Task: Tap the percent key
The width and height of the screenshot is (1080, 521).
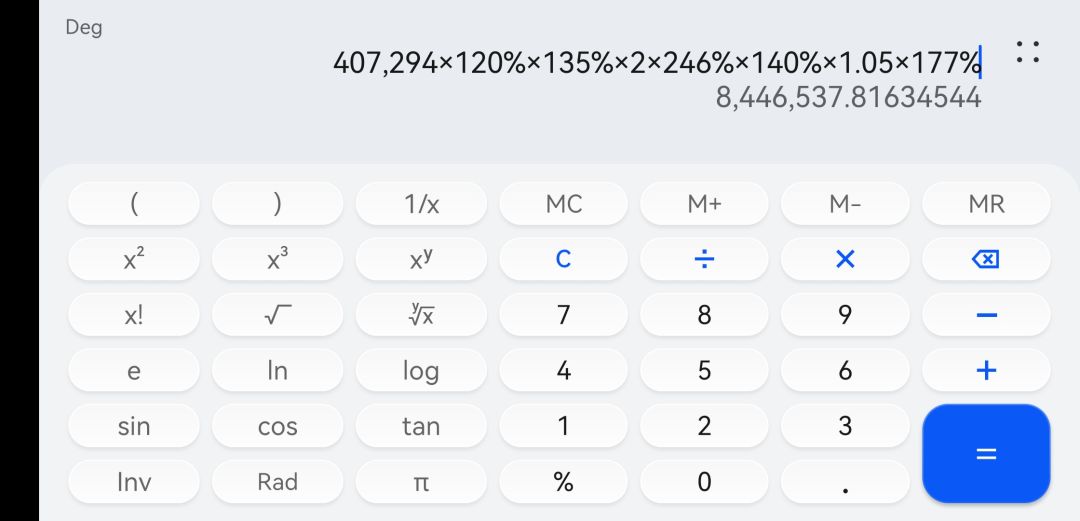Action: pyautogui.click(x=563, y=482)
